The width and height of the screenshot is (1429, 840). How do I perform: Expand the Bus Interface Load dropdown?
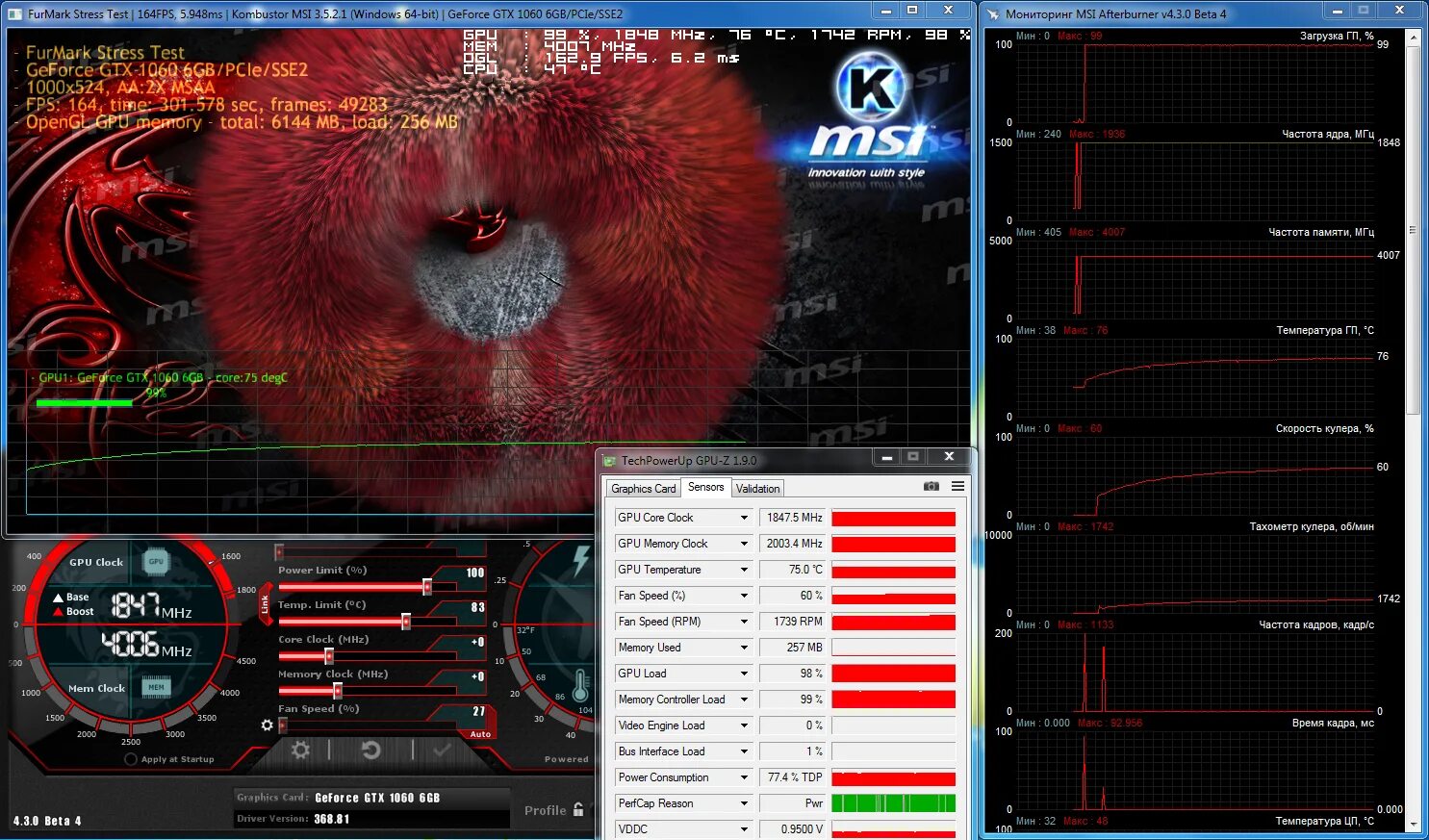[x=744, y=751]
